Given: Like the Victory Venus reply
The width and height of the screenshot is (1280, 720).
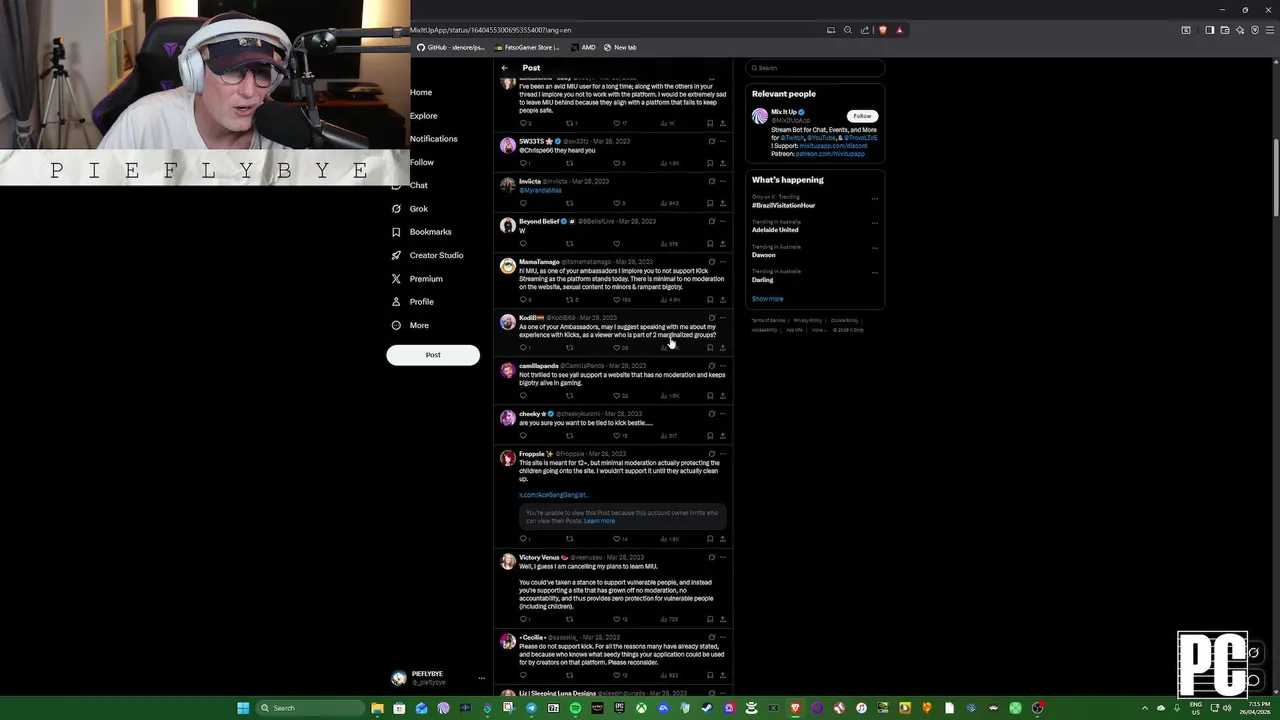Looking at the screenshot, I should pos(617,619).
